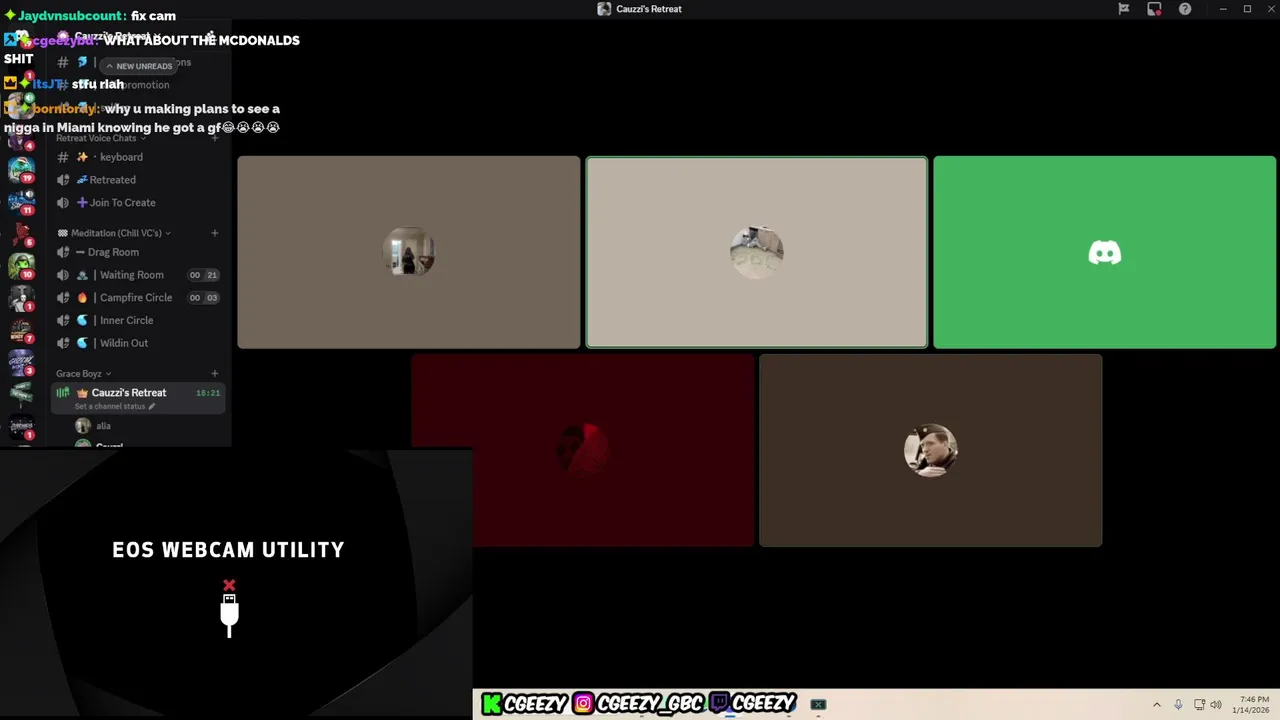
Task: Click hashtag icon of keyboard channel
Action: [x=63, y=157]
